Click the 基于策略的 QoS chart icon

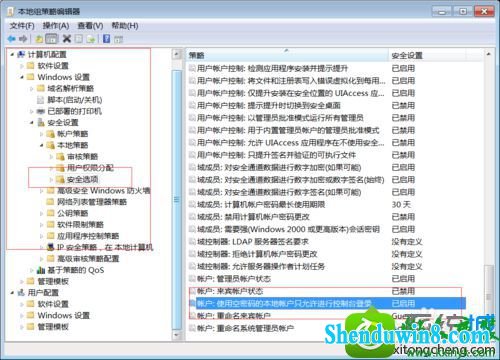tap(41, 270)
